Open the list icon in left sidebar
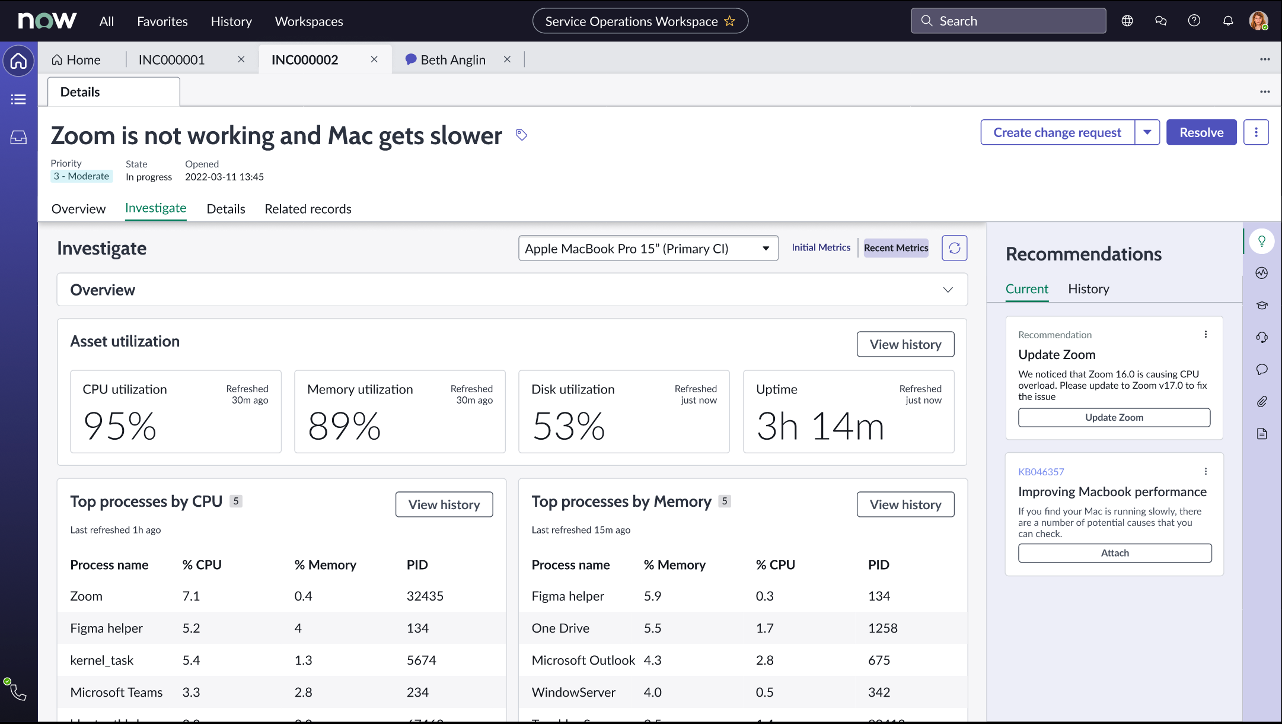The image size is (1282, 724). [x=18, y=99]
